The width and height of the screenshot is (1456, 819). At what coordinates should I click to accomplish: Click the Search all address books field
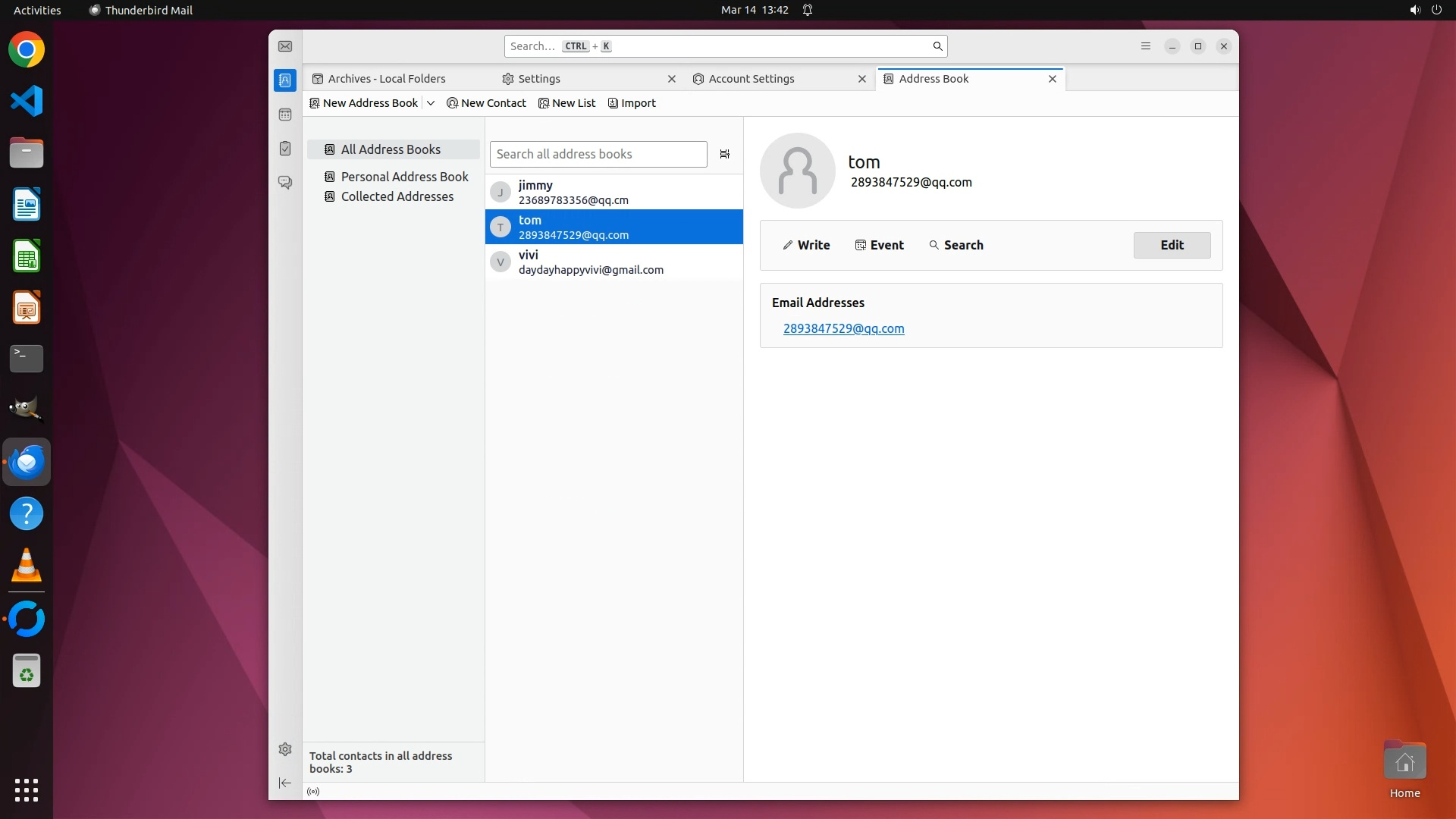pyautogui.click(x=598, y=154)
